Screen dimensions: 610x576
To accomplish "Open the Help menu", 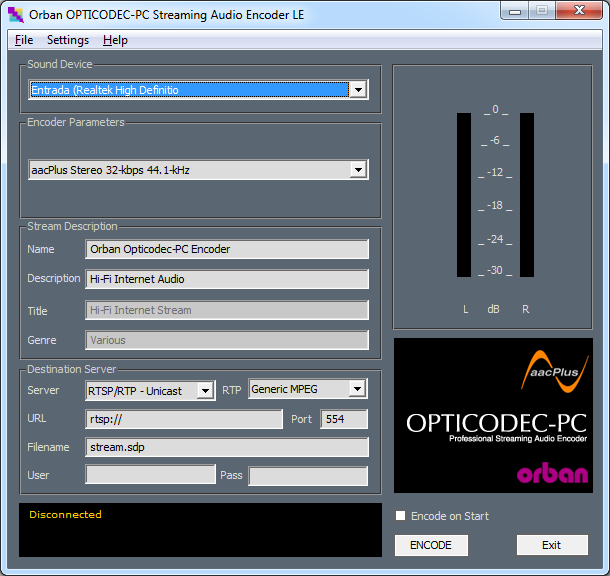I will pos(115,40).
